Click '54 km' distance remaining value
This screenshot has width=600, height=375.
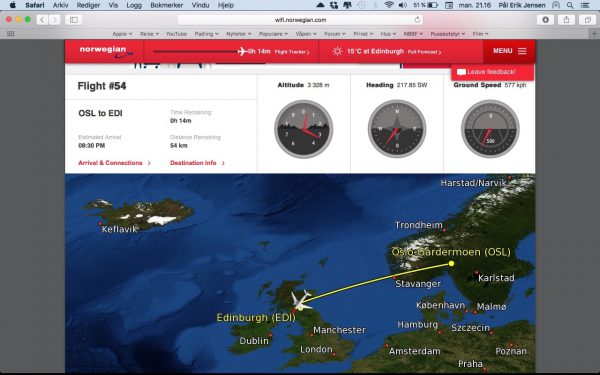coord(179,145)
